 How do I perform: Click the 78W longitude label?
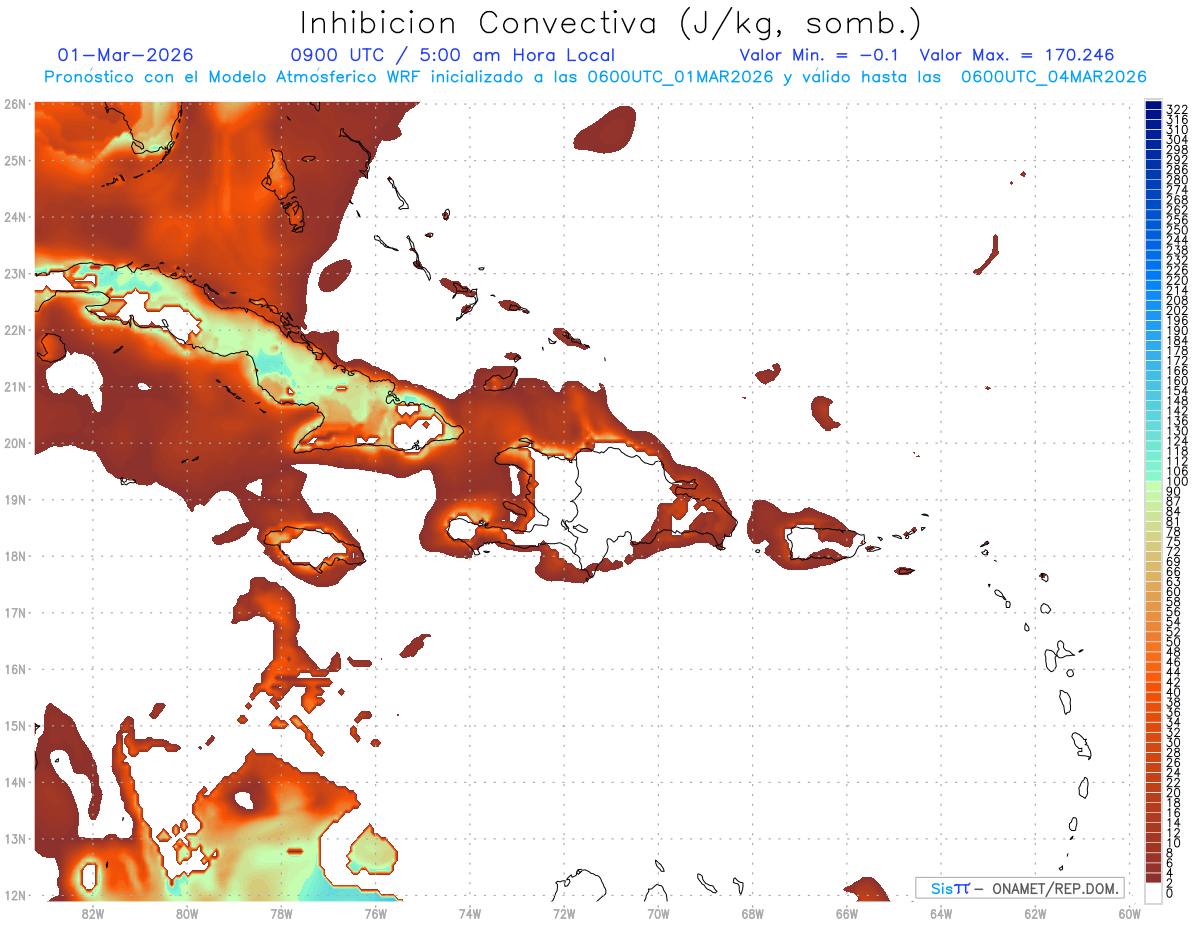coord(281,912)
